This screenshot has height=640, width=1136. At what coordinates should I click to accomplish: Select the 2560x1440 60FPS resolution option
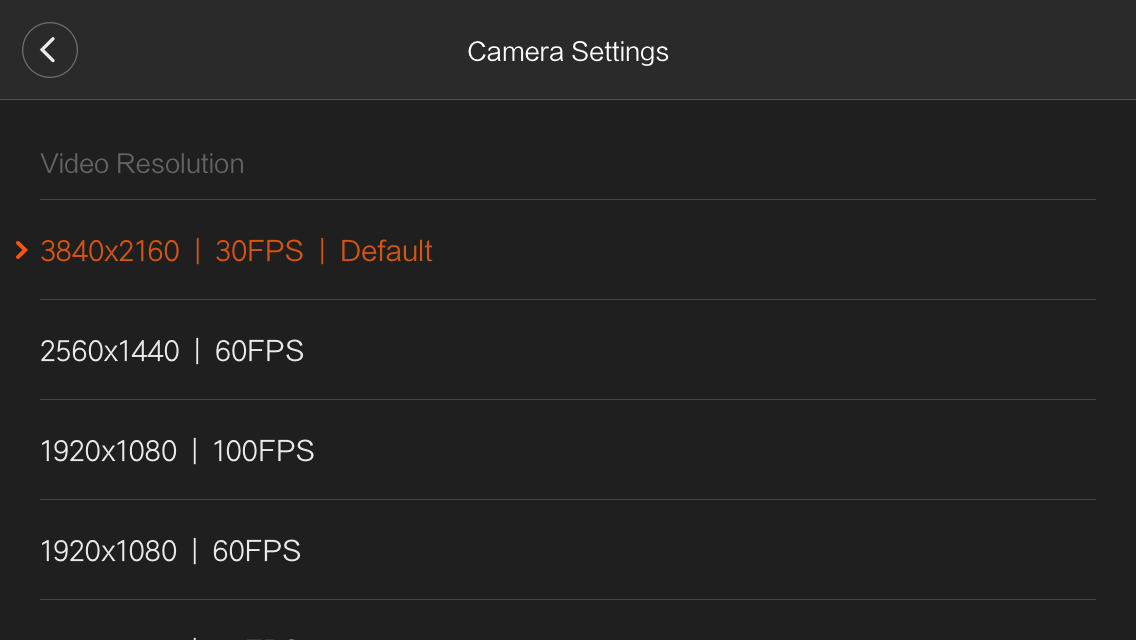pyautogui.click(x=568, y=351)
